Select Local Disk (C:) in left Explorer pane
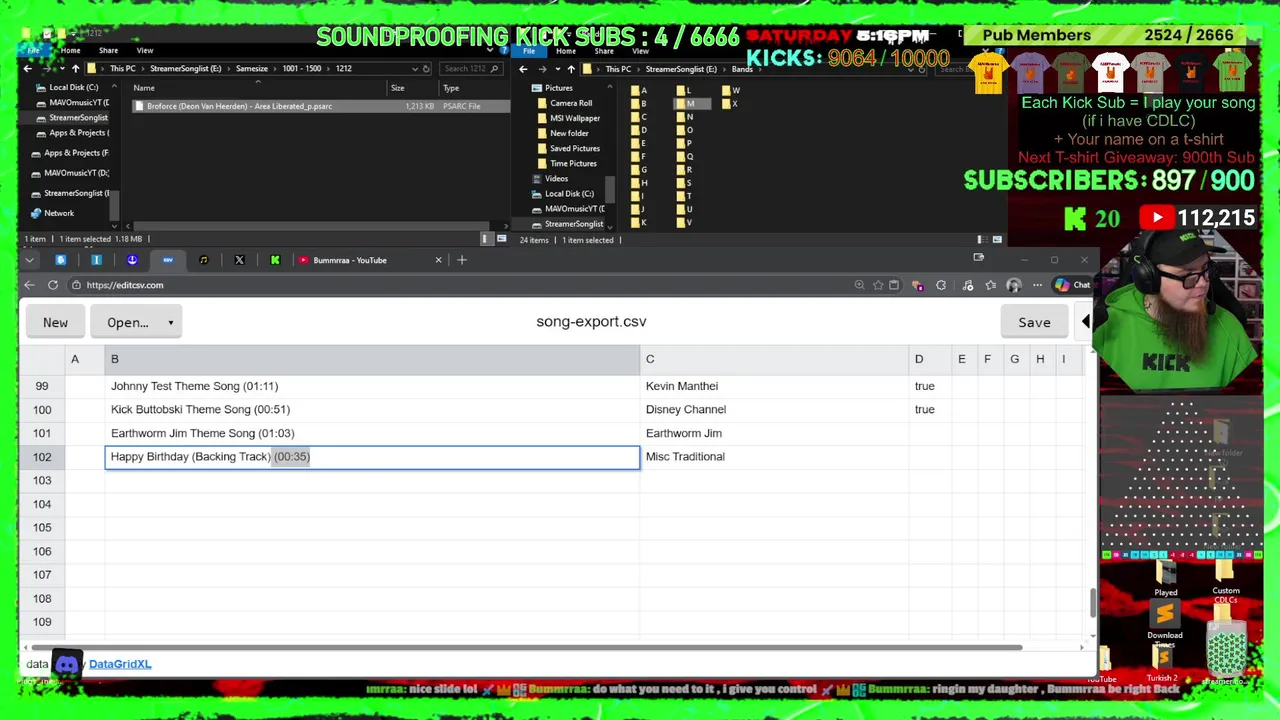This screenshot has height=720, width=1280. coord(73,87)
